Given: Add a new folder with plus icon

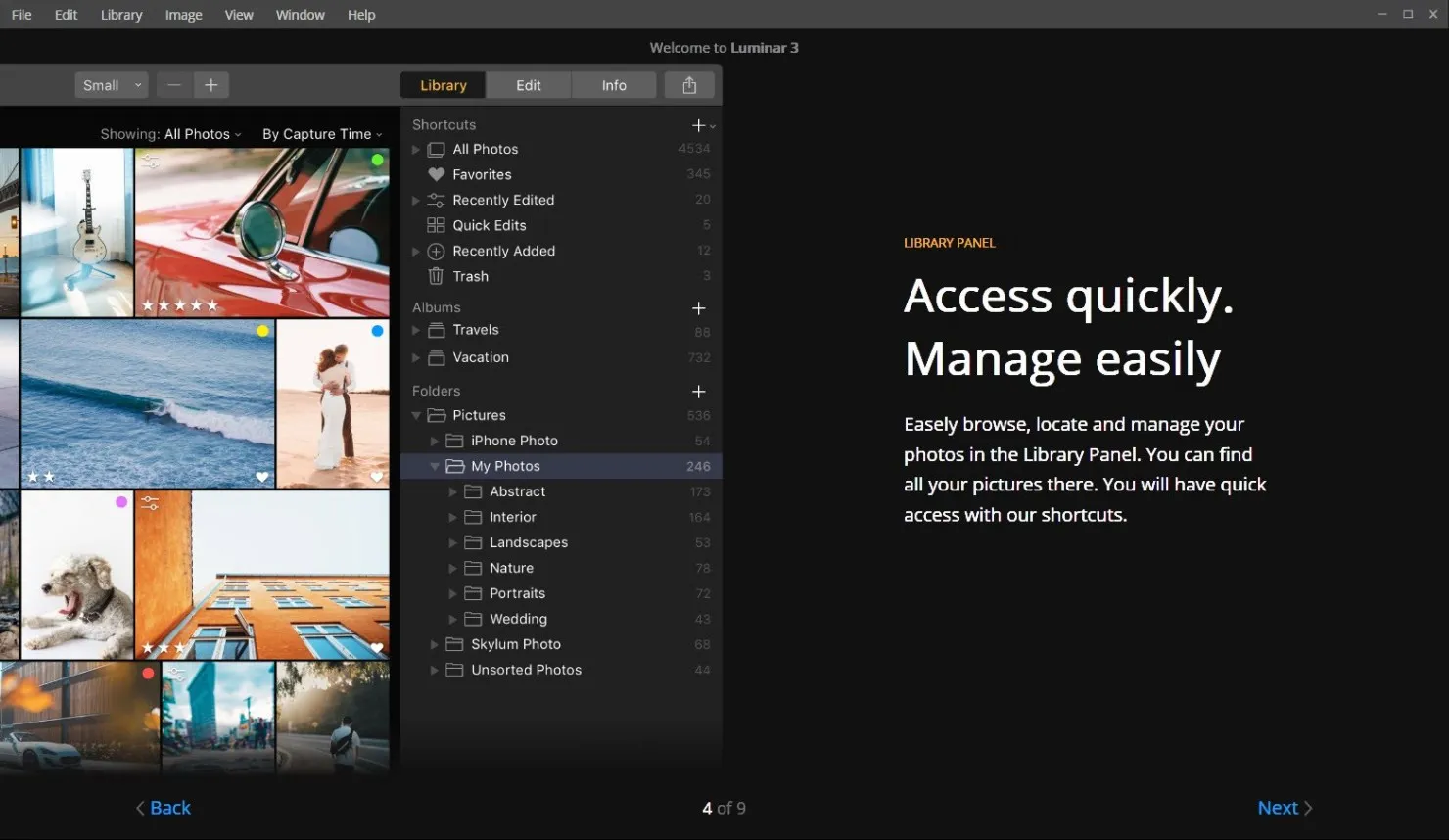Looking at the screenshot, I should click(x=699, y=392).
